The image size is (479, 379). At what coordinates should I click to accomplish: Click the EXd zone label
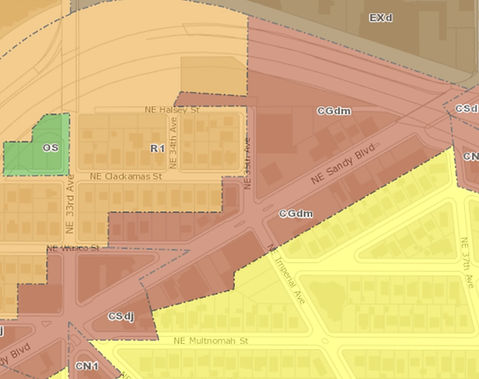point(381,17)
